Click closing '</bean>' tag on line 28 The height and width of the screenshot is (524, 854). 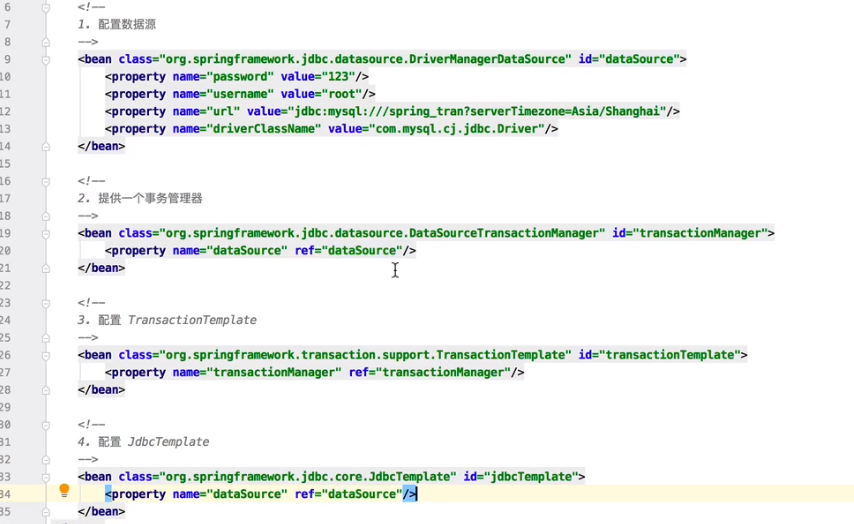101,390
